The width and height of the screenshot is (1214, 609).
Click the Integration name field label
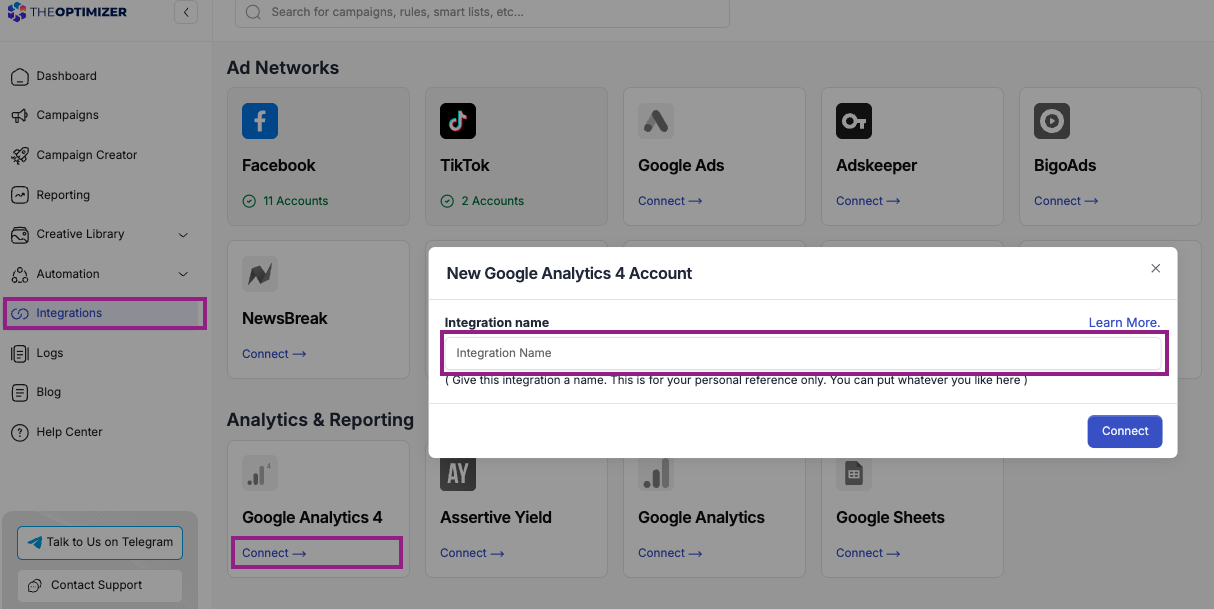point(497,323)
